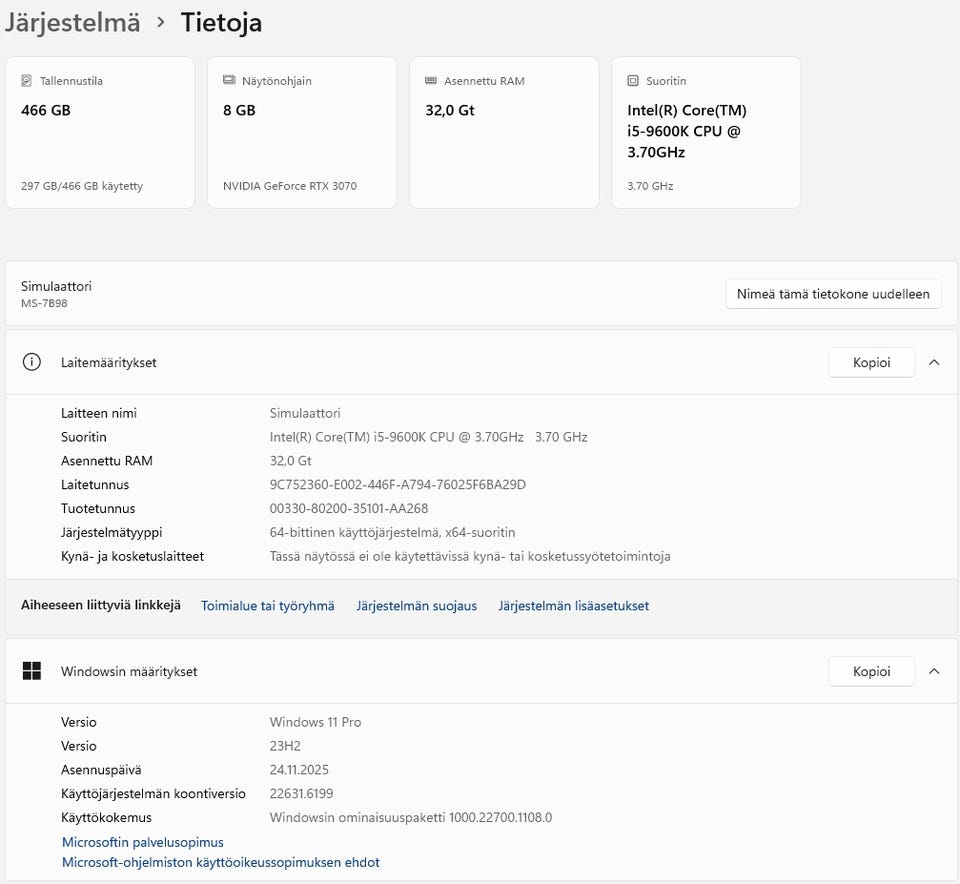The image size is (960, 884).
Task: Click the Aiheeseen liittyviä linkkejä label
Action: [101, 605]
